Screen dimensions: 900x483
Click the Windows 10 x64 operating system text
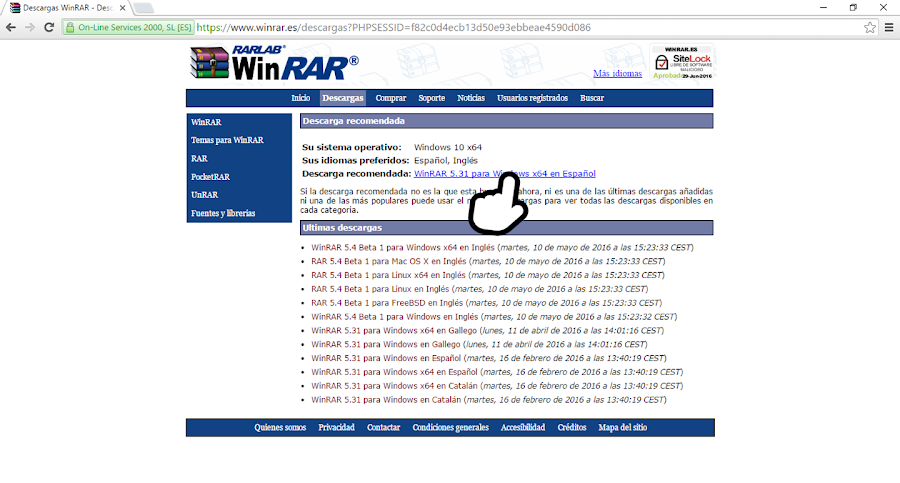[x=448, y=147]
